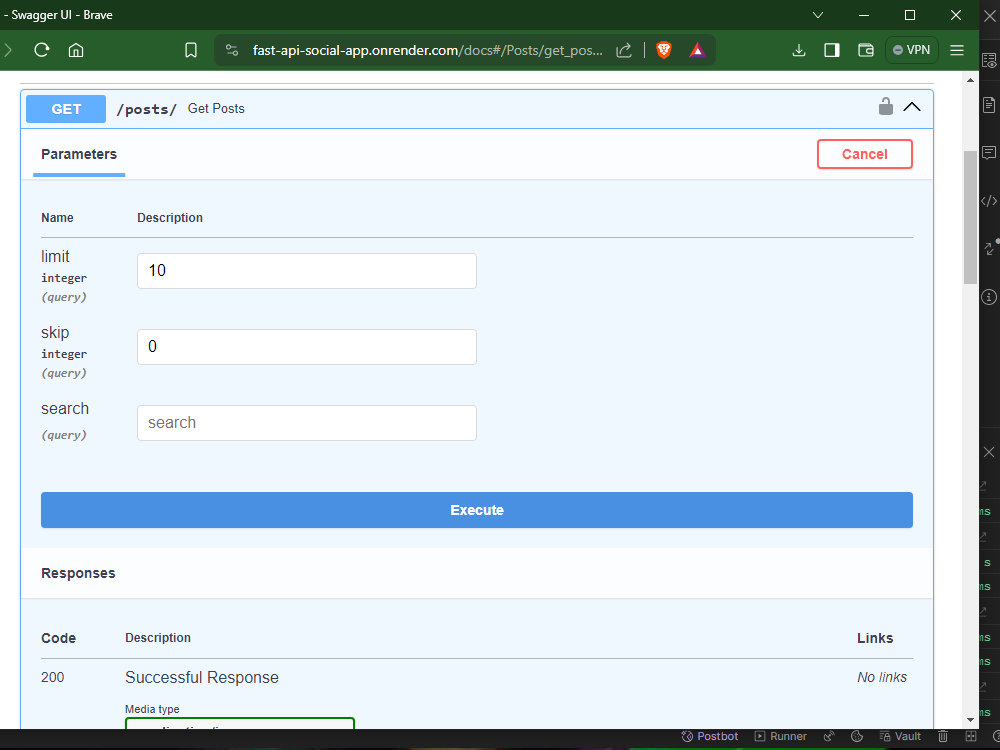
Task: Click the GET method badge
Action: pos(66,109)
